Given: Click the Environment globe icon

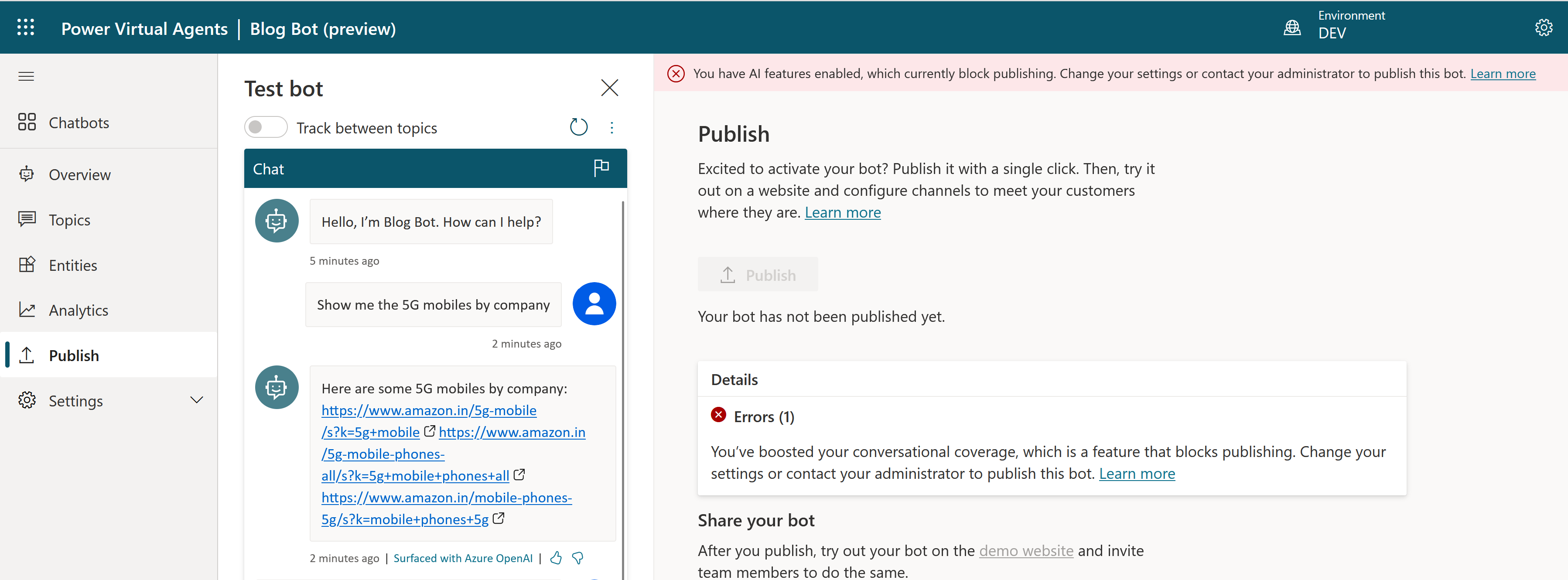Looking at the screenshot, I should tap(1291, 27).
